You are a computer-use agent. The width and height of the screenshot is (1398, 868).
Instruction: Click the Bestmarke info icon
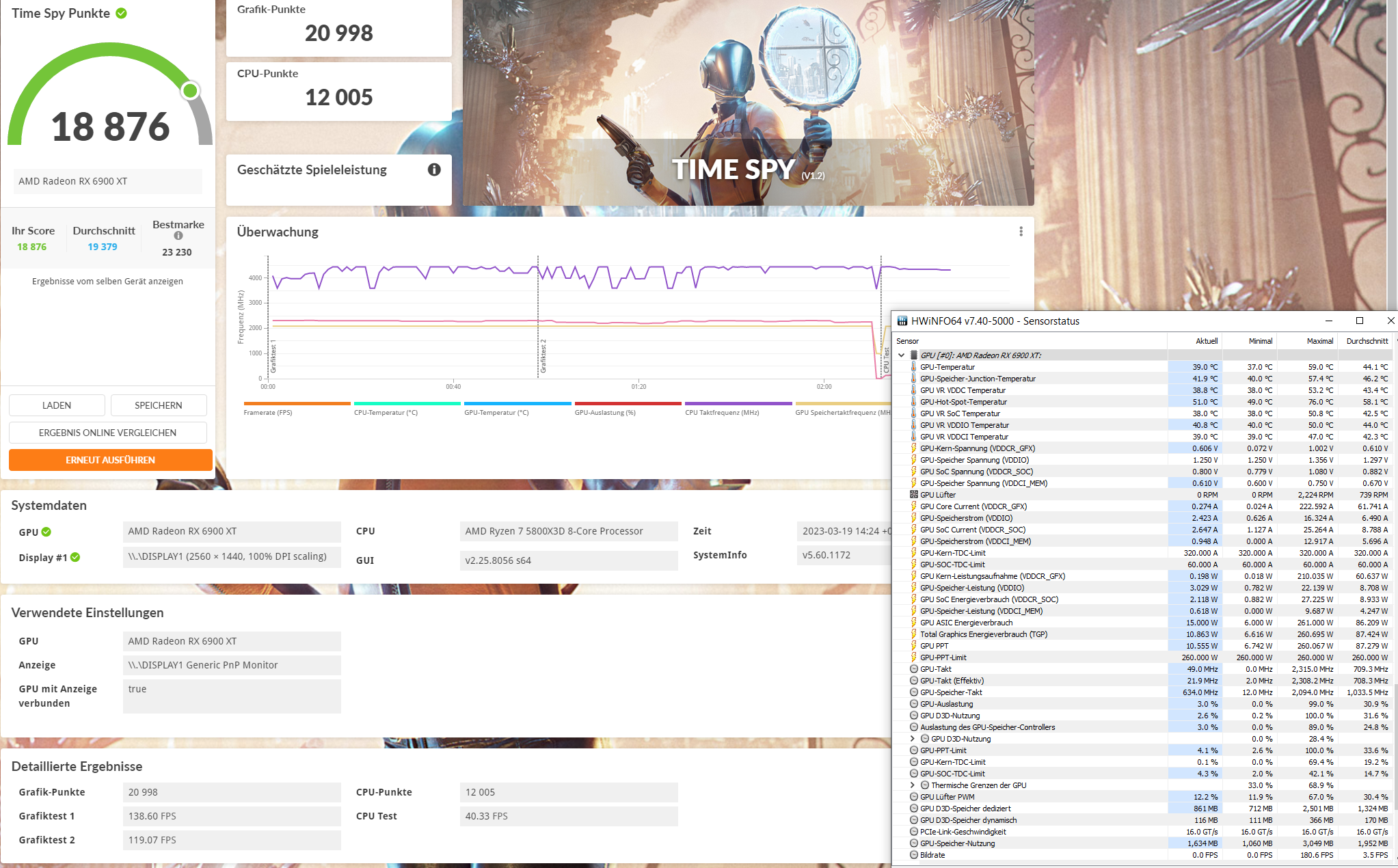tap(178, 236)
